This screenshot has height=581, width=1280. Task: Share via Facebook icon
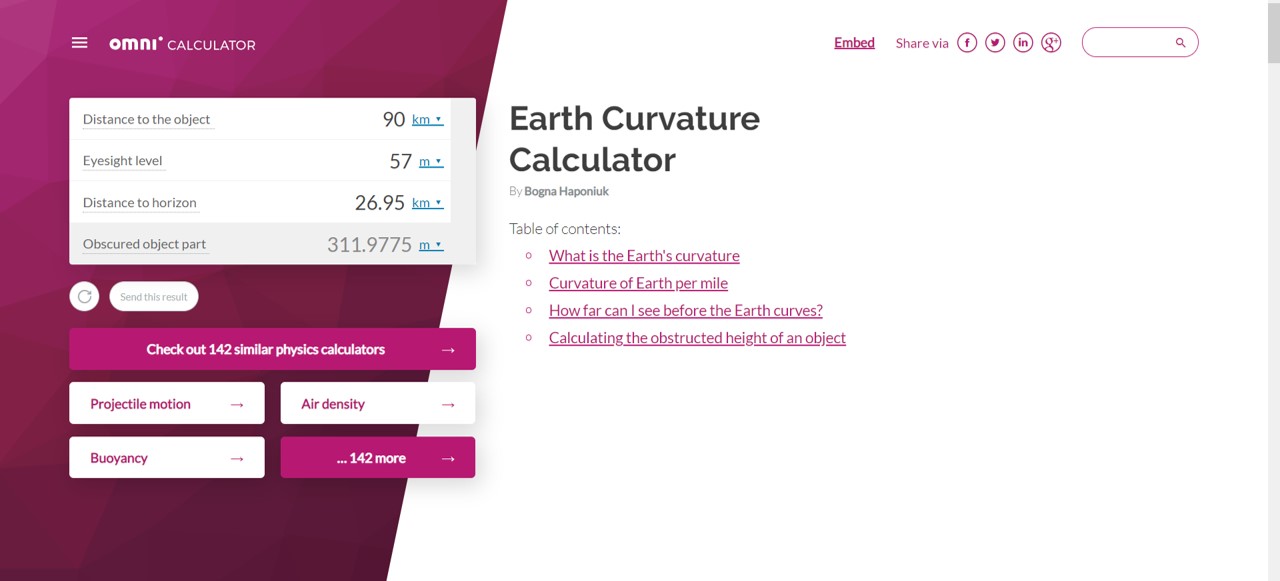click(x=967, y=42)
